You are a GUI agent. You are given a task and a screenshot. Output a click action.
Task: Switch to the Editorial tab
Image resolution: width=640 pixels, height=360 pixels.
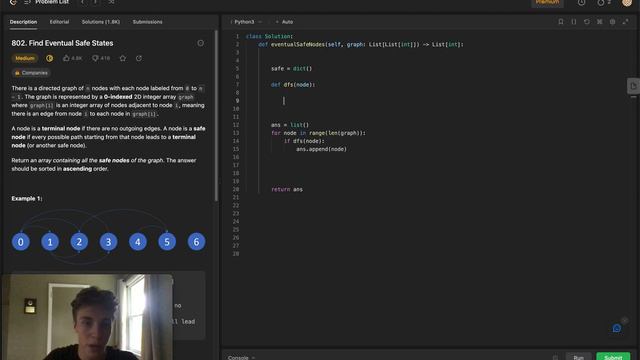tap(59, 22)
